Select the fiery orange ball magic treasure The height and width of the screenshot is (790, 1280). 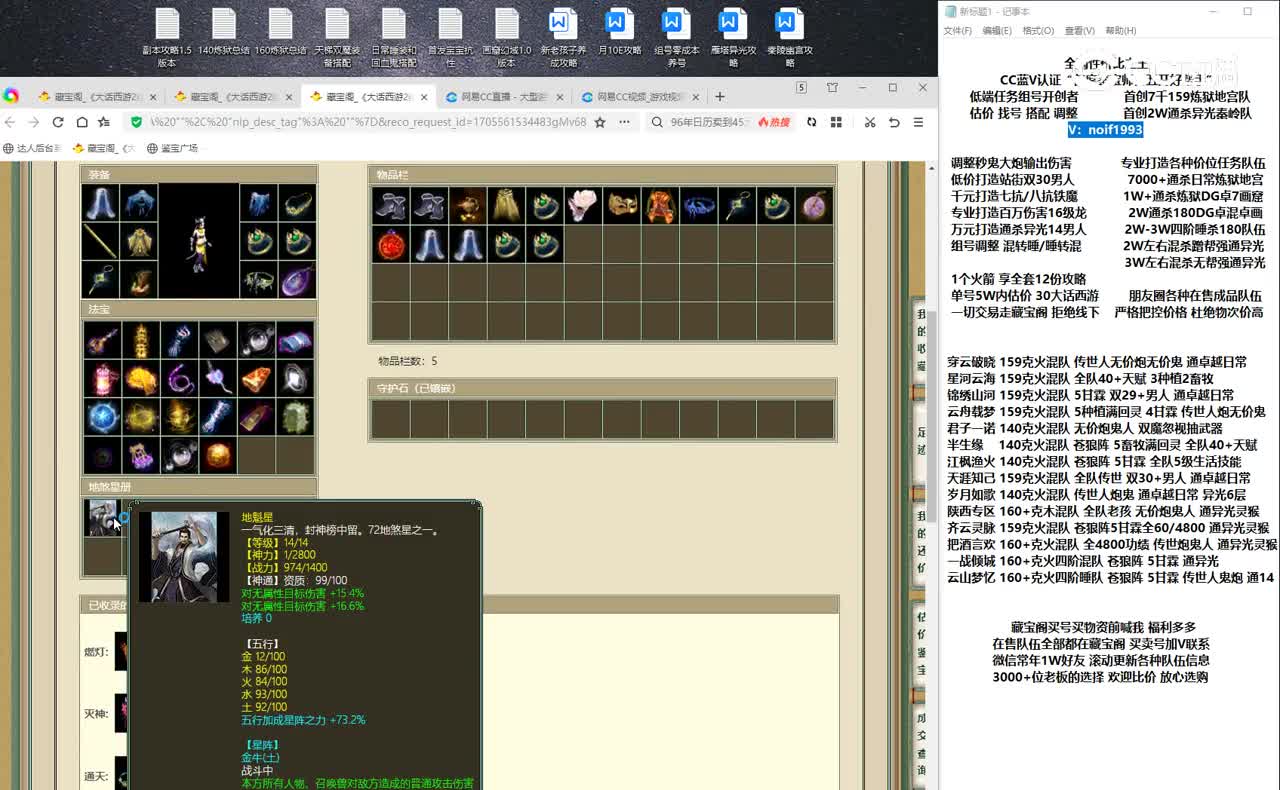click(218, 456)
